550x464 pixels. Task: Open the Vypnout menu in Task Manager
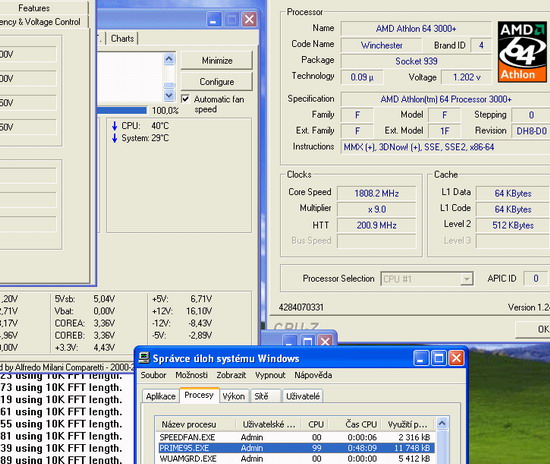[270, 375]
